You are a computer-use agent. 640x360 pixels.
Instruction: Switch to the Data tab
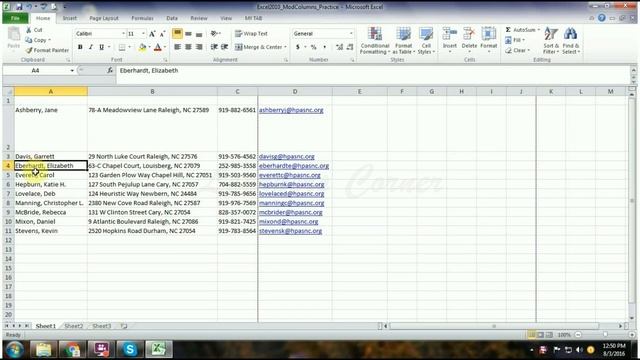tap(172, 18)
